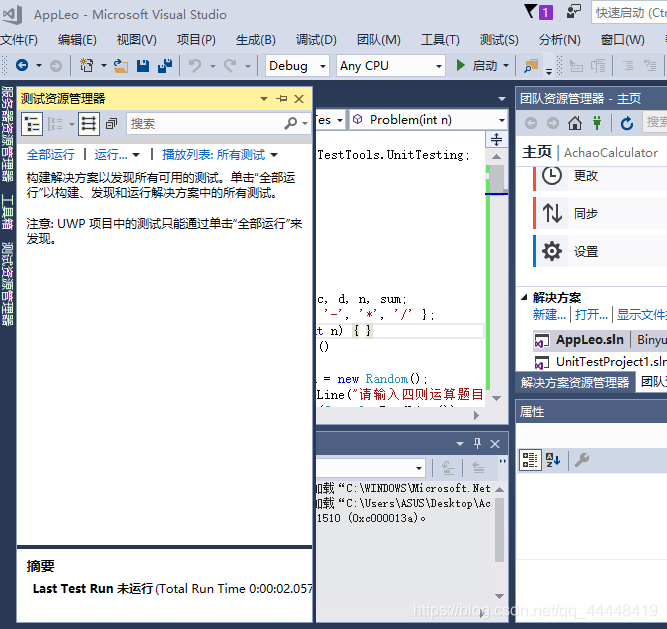Open the 编辑(E) menu

pos(77,40)
